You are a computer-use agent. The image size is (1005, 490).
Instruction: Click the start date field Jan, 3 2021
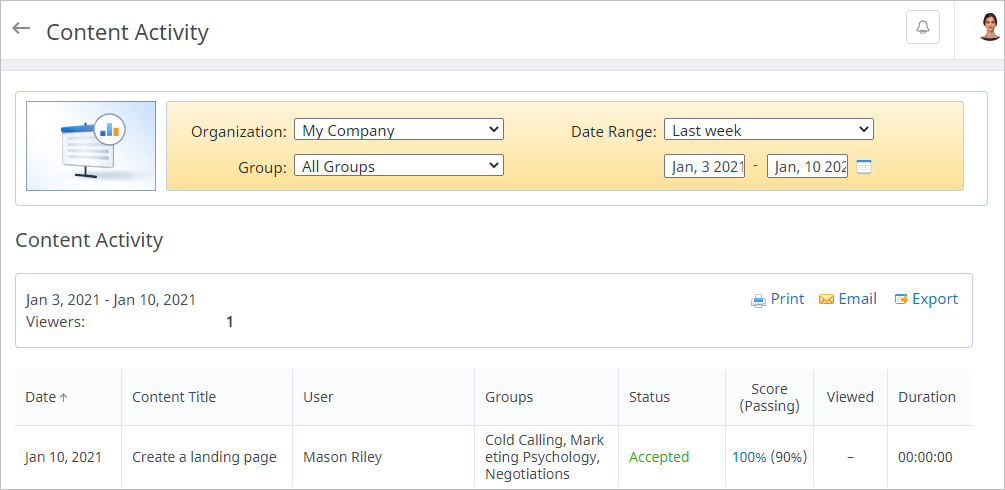tap(704, 166)
